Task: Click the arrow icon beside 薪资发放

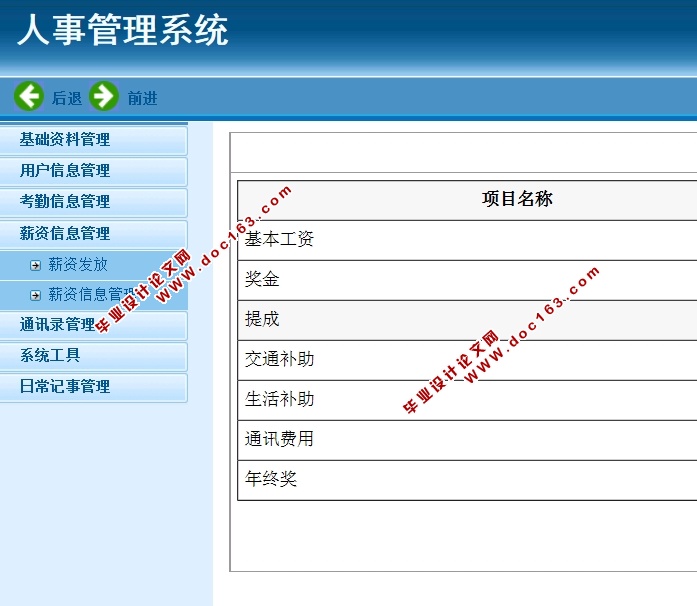Action: (35, 265)
